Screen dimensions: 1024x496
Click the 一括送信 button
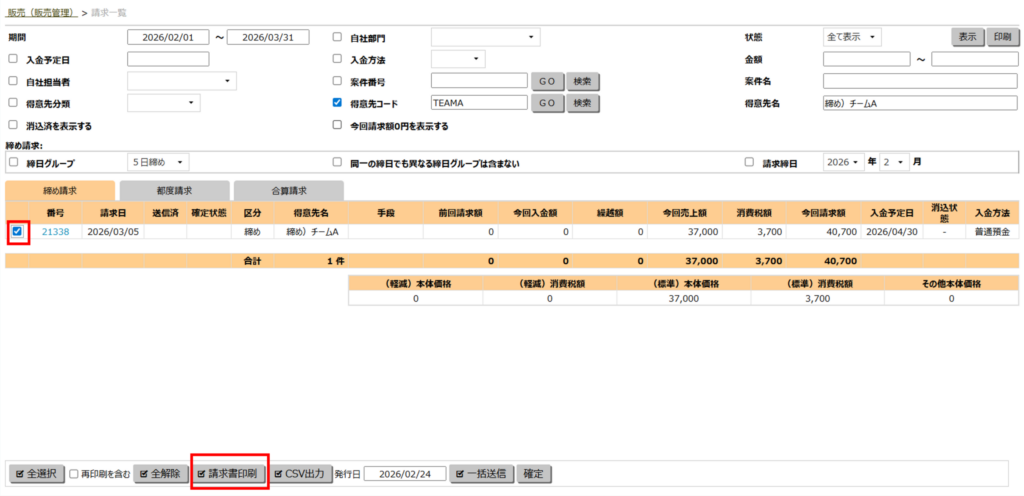[482, 473]
